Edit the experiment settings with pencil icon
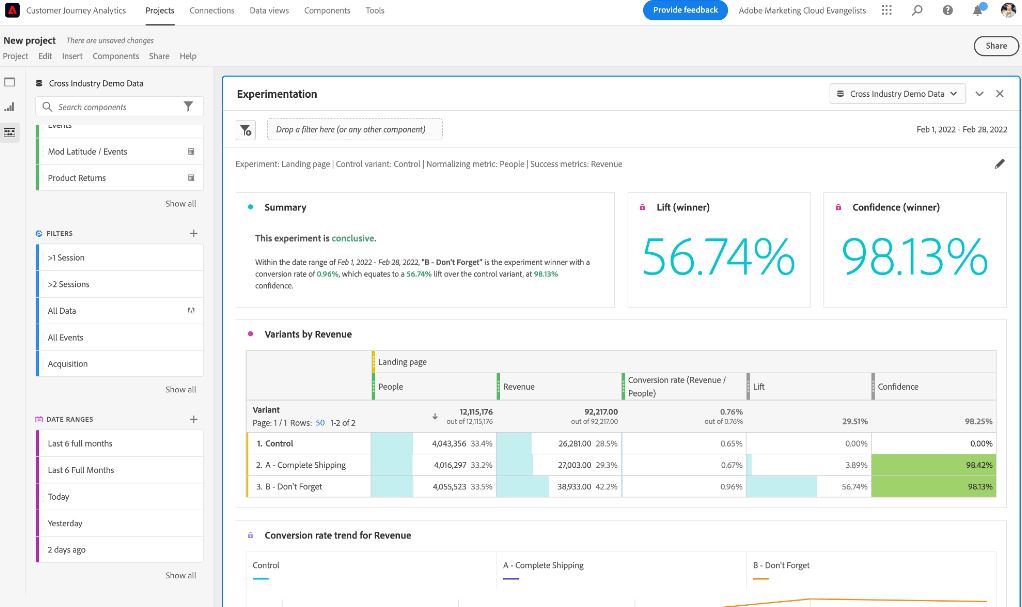 click(999, 164)
